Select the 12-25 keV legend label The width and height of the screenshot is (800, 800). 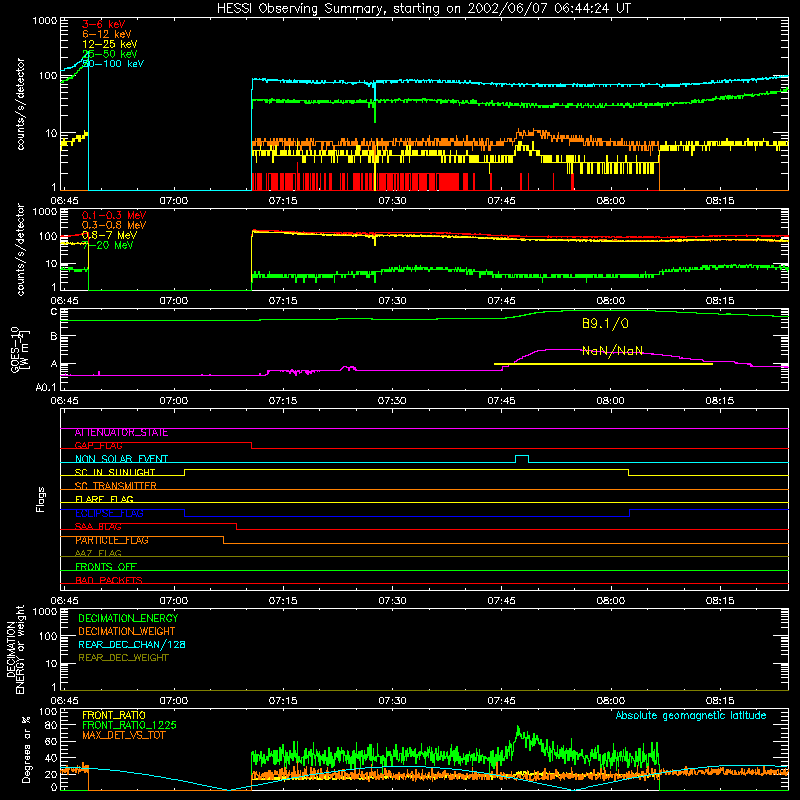coord(110,44)
